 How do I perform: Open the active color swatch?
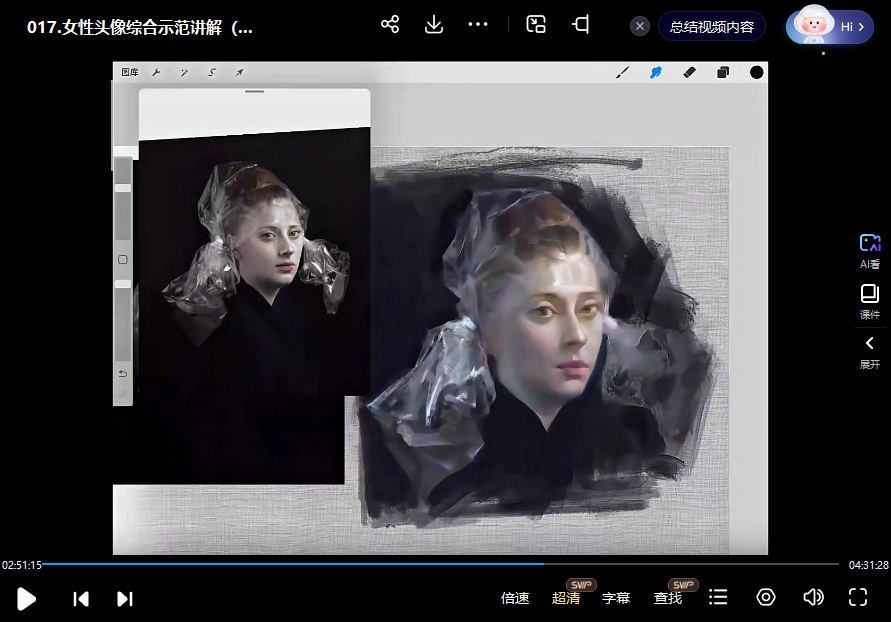tap(756, 72)
